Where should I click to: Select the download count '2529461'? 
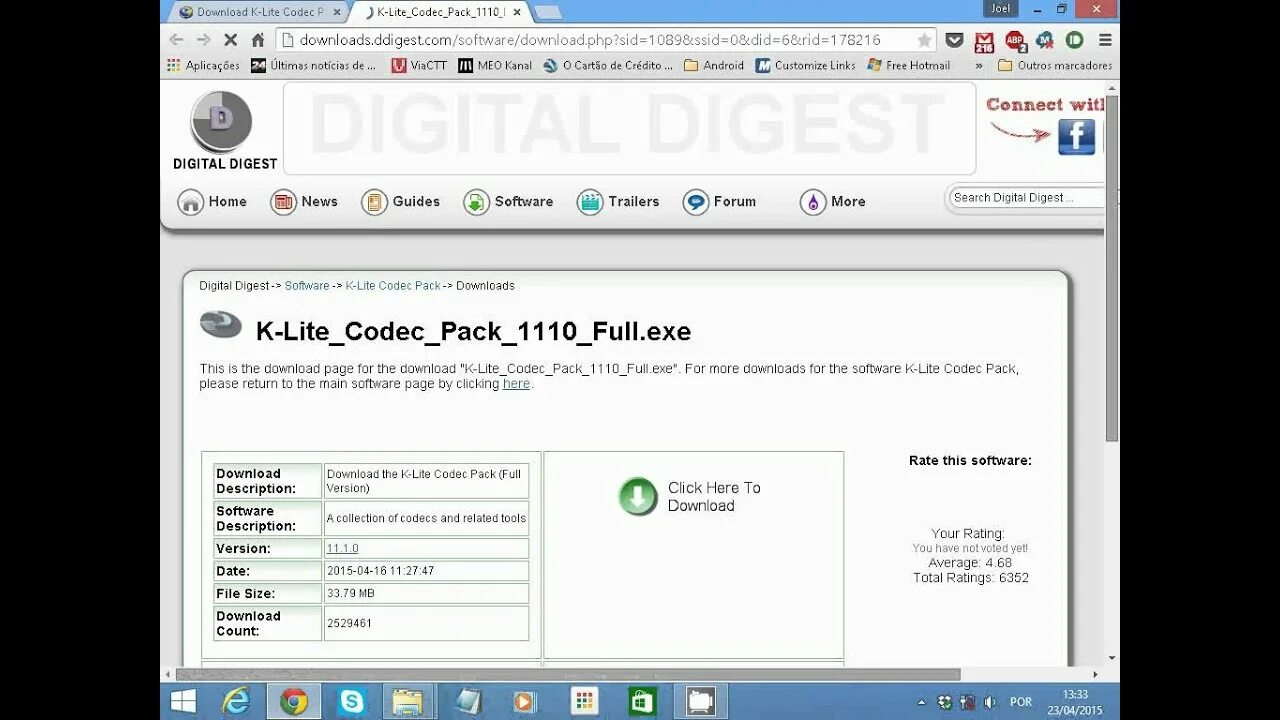pos(349,623)
